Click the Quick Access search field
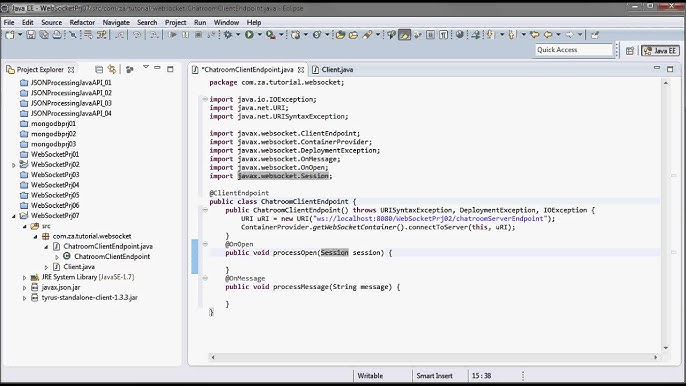The height and width of the screenshot is (386, 686). tap(574, 50)
